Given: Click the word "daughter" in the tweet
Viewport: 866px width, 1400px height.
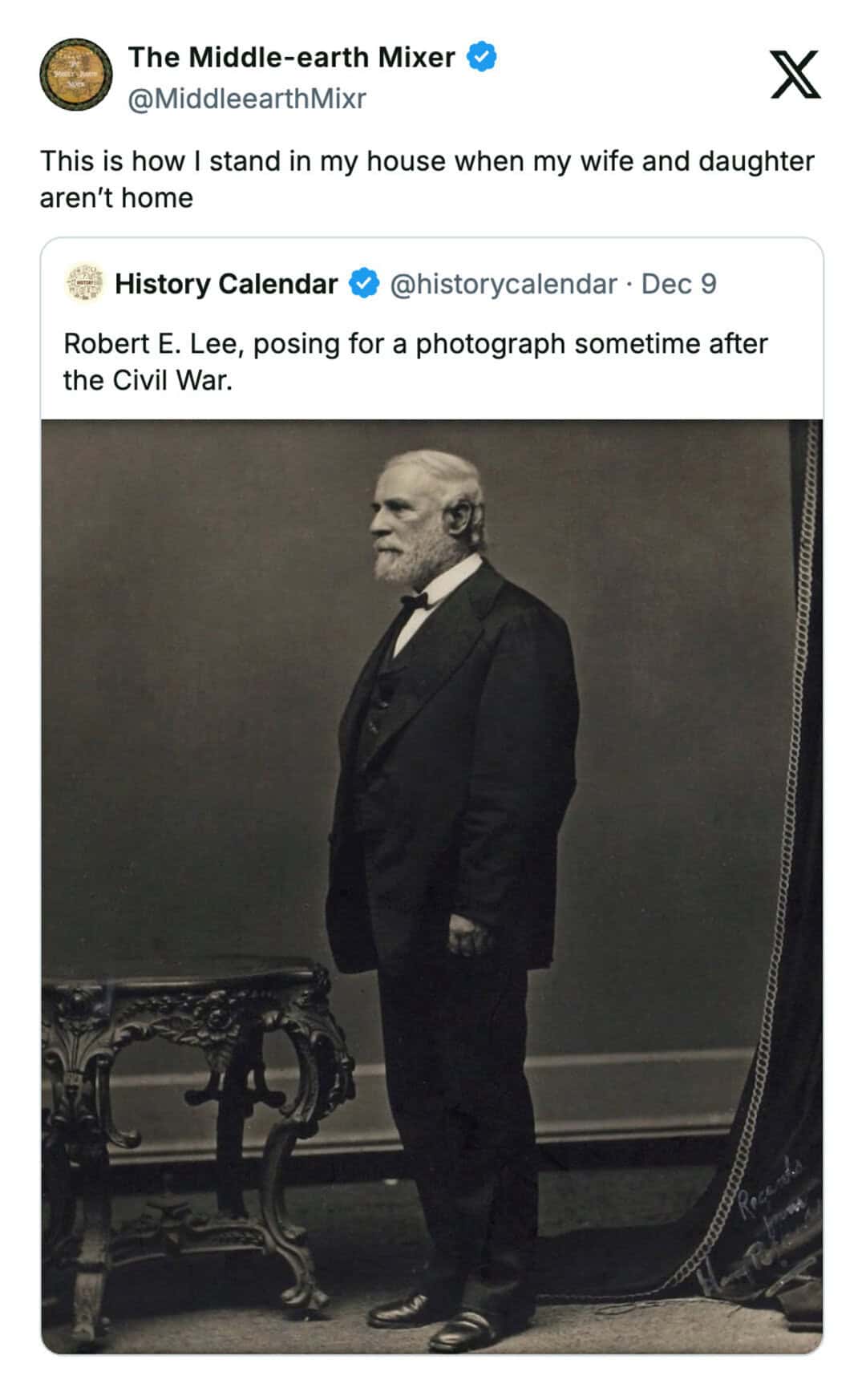Looking at the screenshot, I should (x=755, y=161).
